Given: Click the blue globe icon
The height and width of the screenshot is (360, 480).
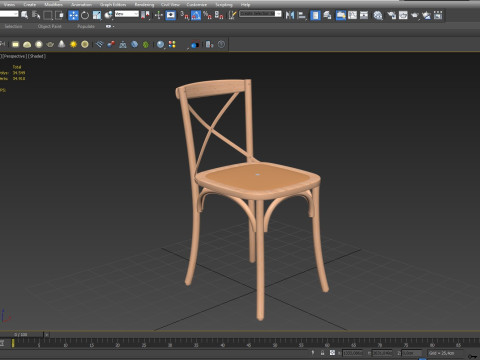Looking at the screenshot, I should point(134,44).
